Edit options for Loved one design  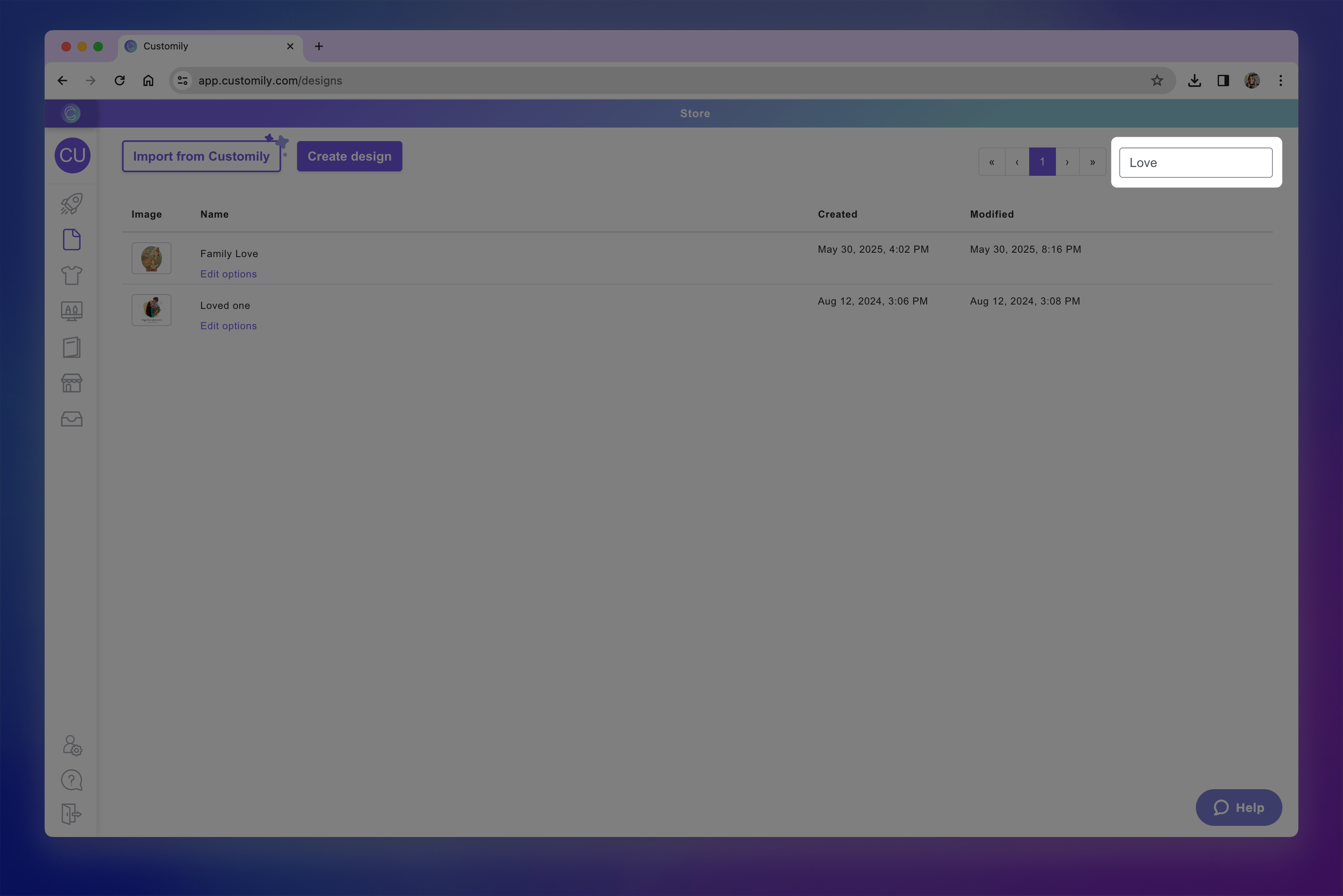pyautogui.click(x=228, y=326)
